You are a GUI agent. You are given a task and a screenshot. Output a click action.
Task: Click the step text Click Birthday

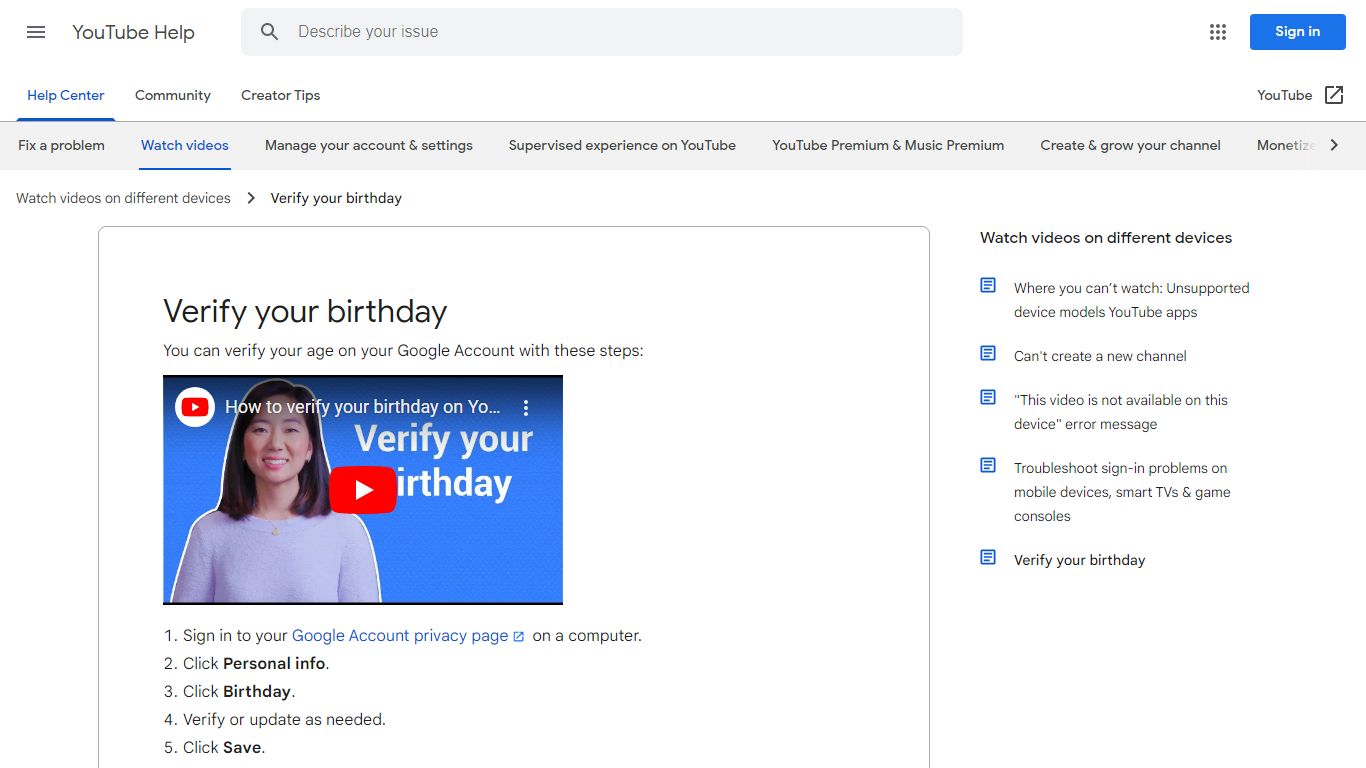click(x=239, y=692)
